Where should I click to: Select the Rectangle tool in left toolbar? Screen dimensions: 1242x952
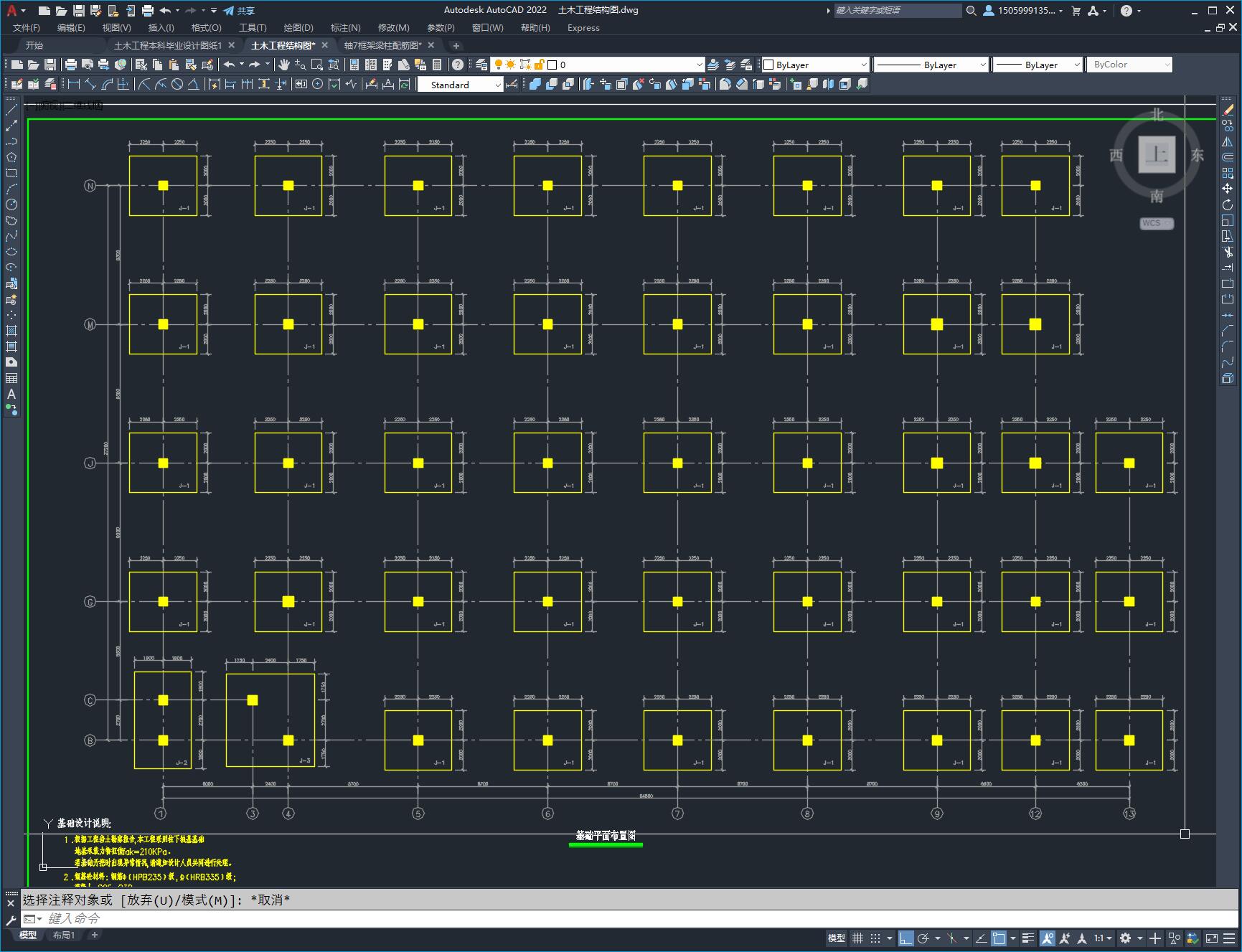pos(11,173)
